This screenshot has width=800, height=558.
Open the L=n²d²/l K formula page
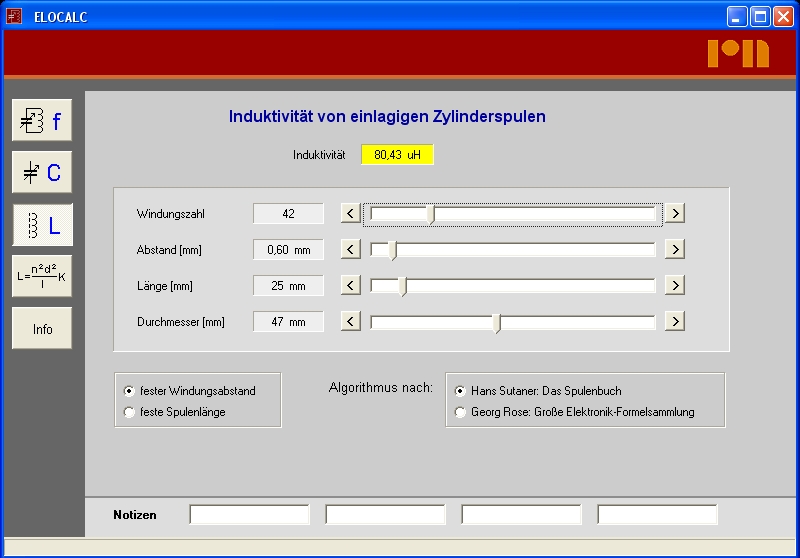42,276
